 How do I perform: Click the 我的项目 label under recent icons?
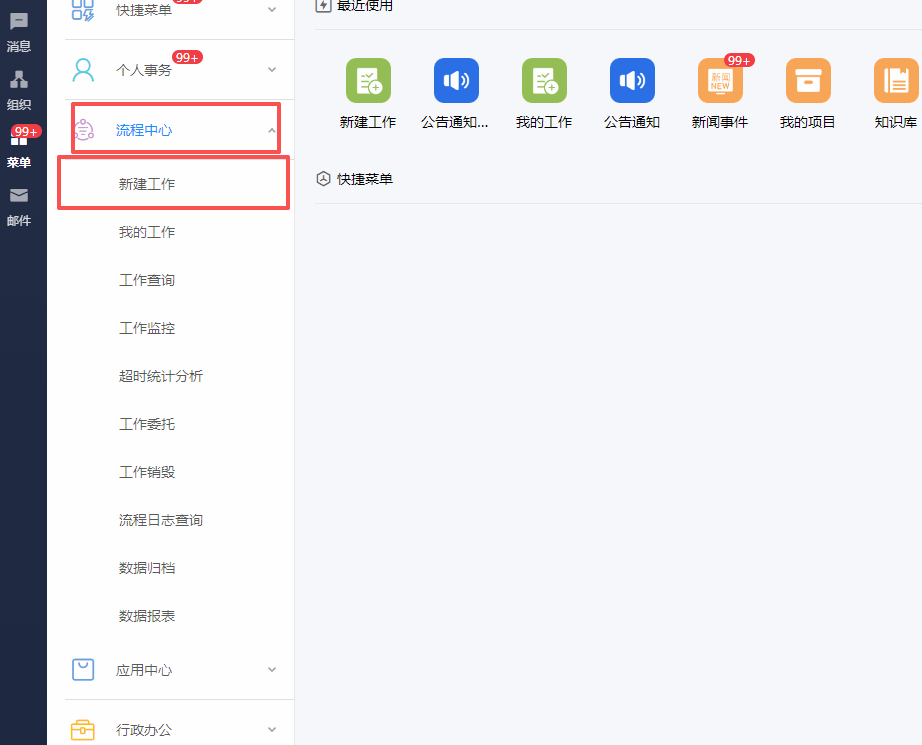pos(808,122)
